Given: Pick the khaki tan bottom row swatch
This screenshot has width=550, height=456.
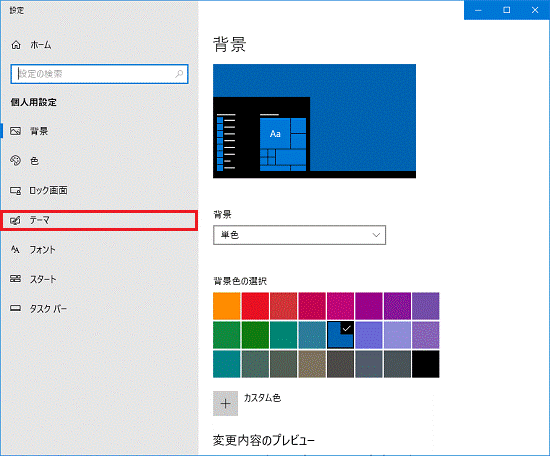Looking at the screenshot, I should pyautogui.click(x=312, y=364).
